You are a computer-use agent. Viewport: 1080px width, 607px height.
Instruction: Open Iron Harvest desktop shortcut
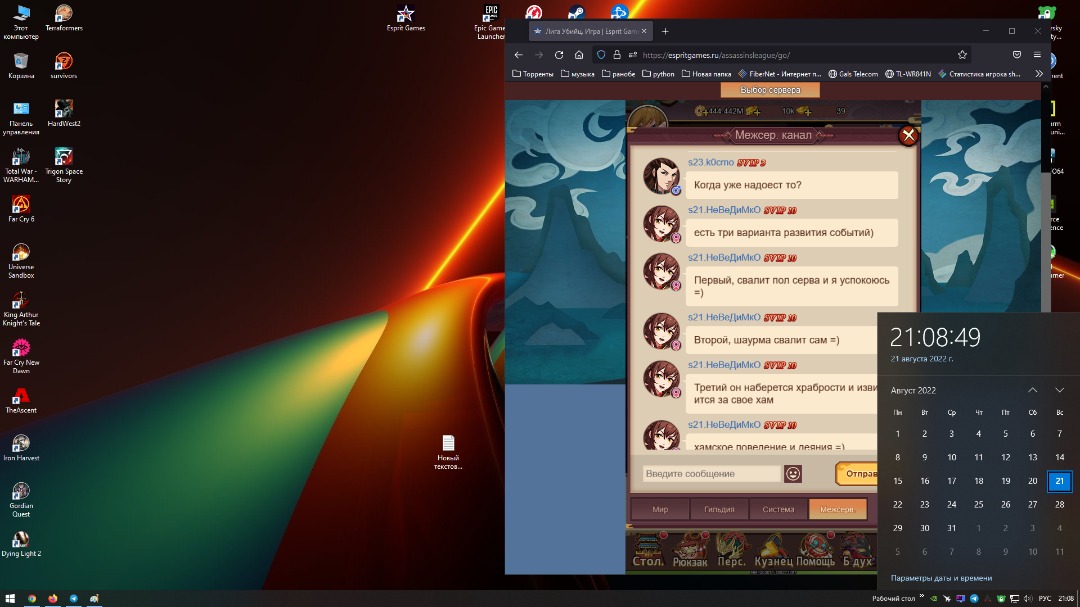pos(21,448)
